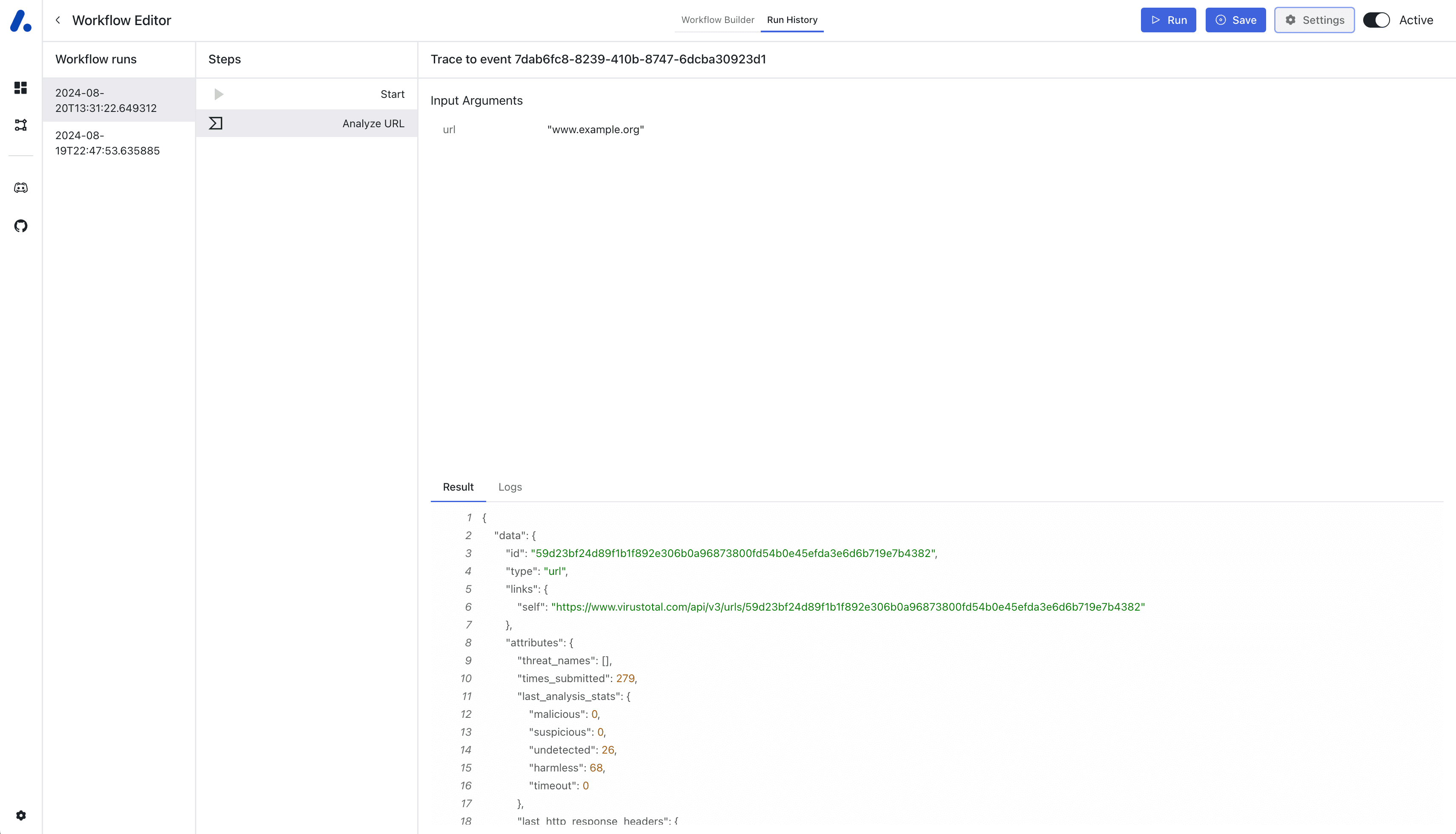The width and height of the screenshot is (1456, 834).
Task: Click the back arrow navigation icon
Action: coord(58,20)
